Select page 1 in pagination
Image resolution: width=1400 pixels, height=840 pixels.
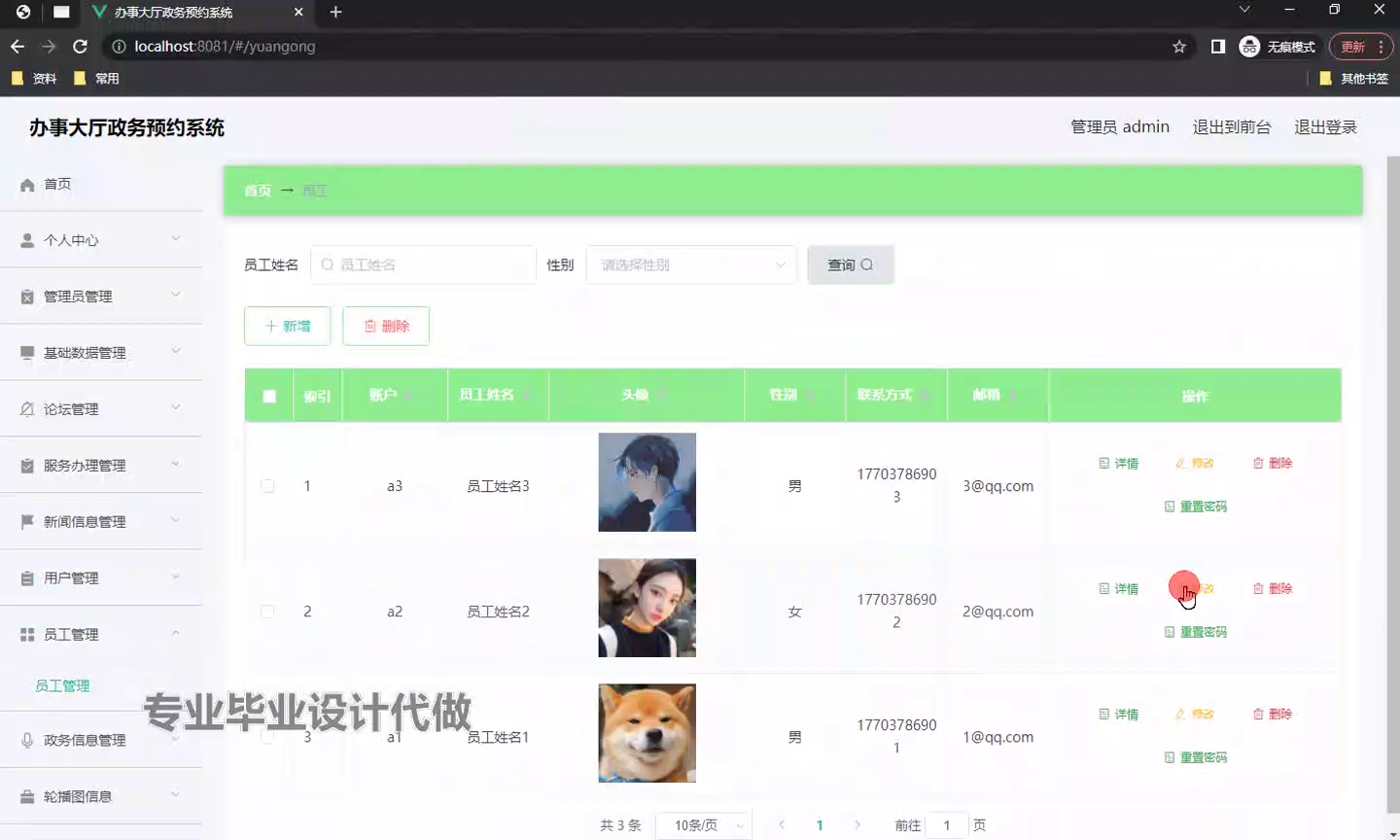[x=820, y=825]
